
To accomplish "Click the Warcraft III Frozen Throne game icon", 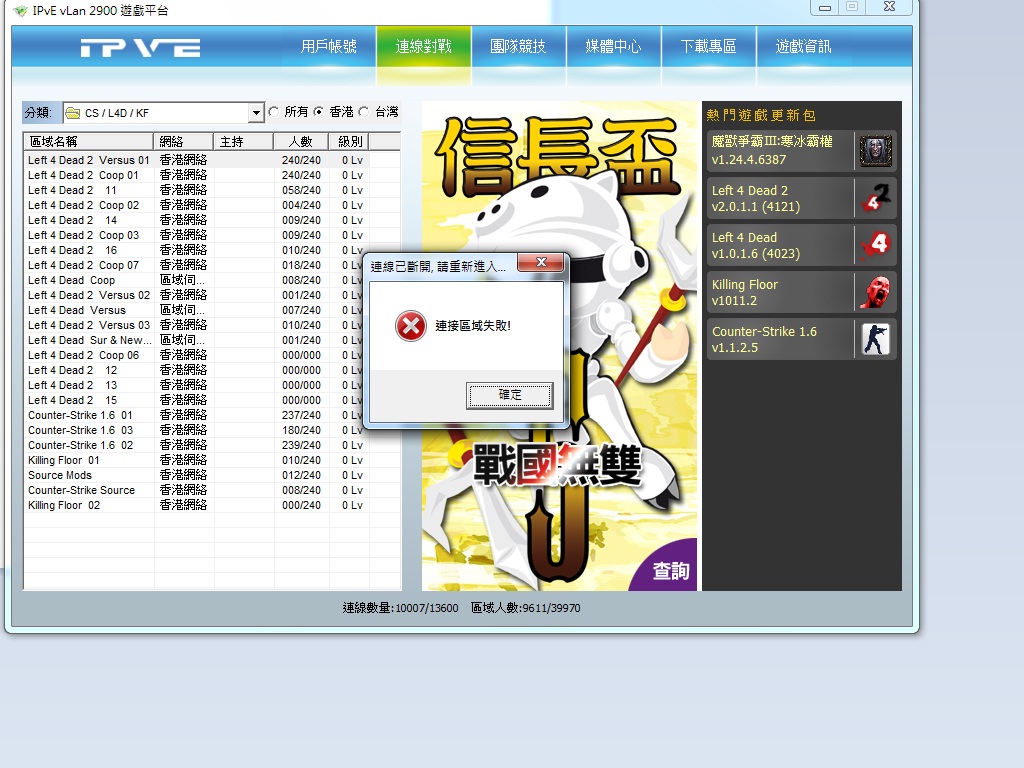I will (x=875, y=151).
